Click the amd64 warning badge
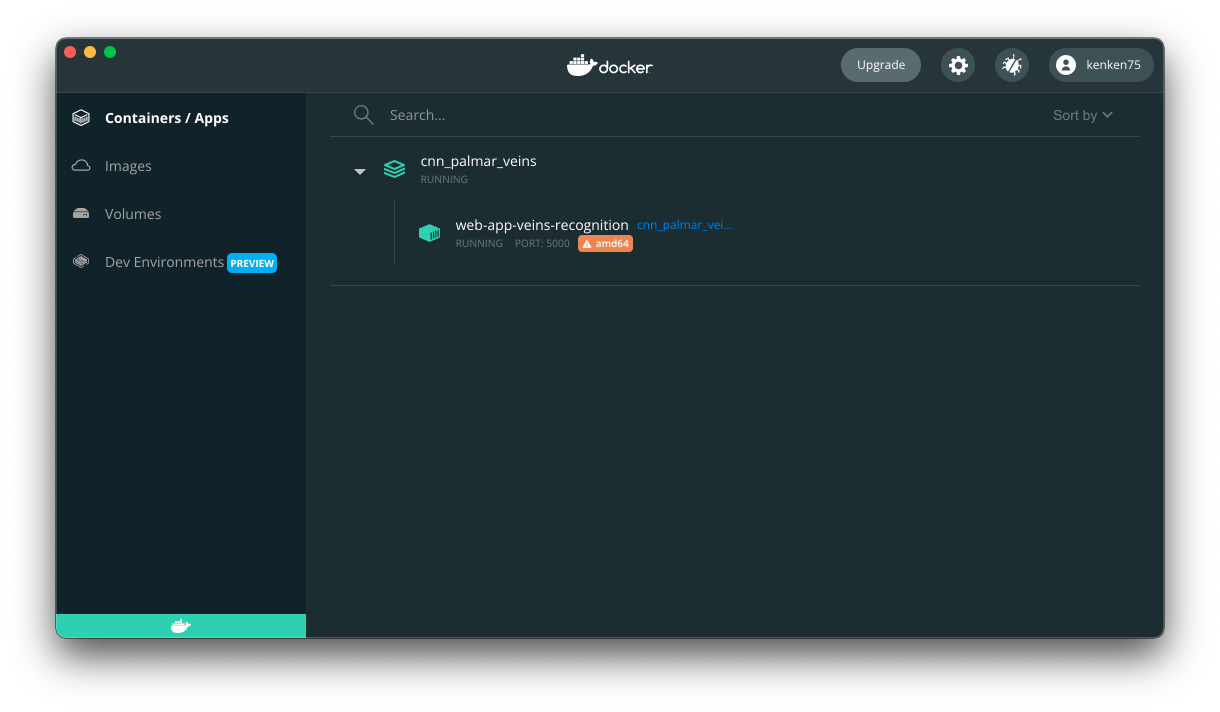1220x712 pixels. pos(605,243)
